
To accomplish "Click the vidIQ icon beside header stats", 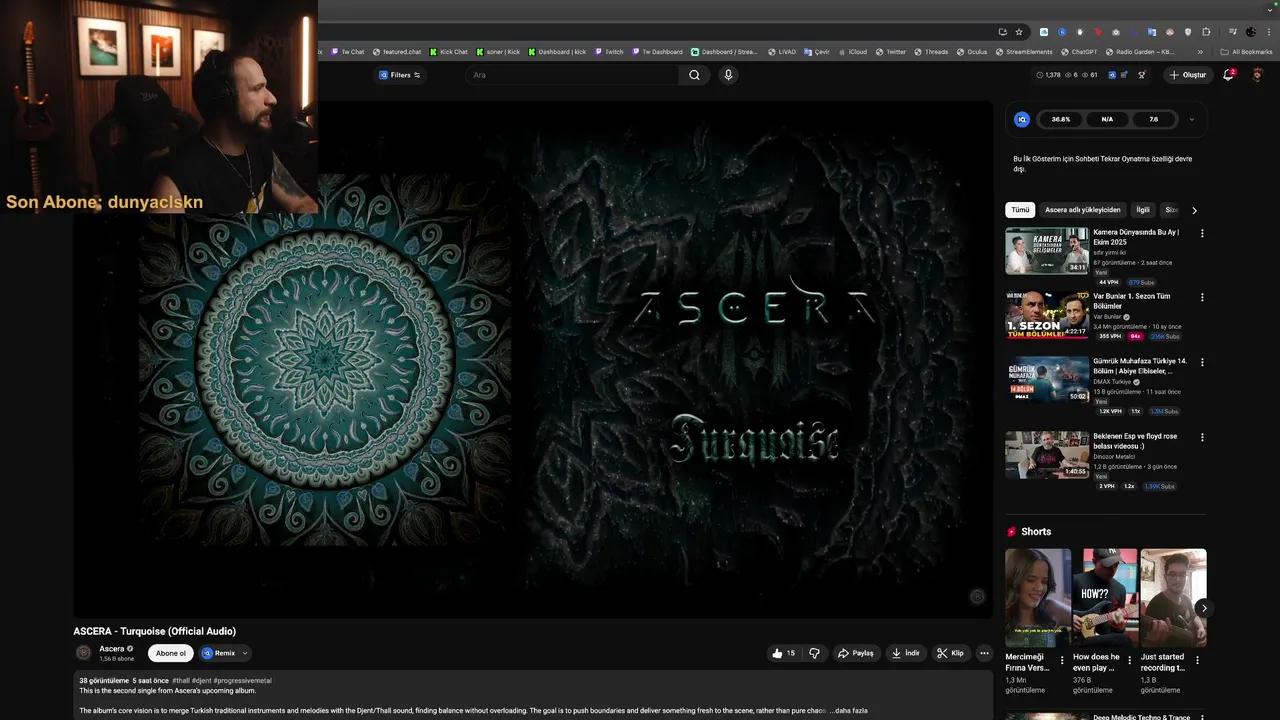I will pyautogui.click(x=1112, y=75).
